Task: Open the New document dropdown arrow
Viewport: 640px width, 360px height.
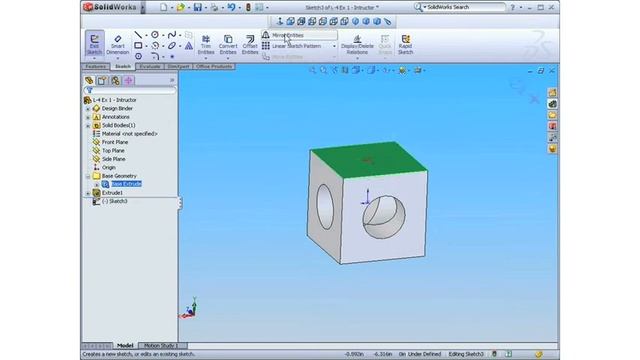Action: click(171, 7)
